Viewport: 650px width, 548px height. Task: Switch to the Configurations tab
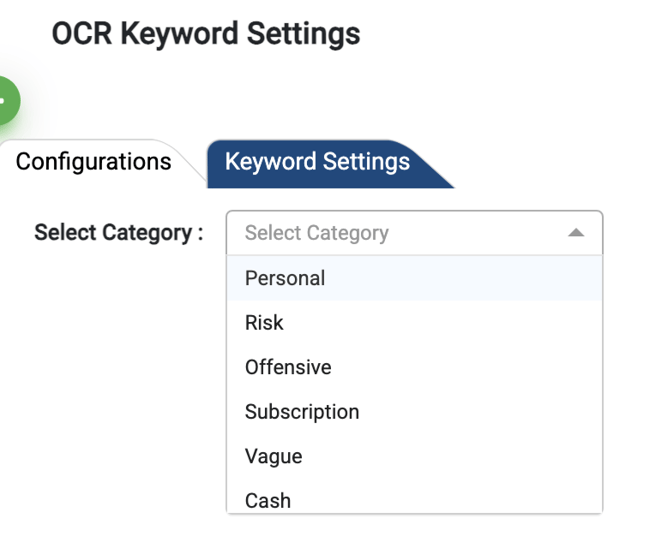(x=93, y=162)
